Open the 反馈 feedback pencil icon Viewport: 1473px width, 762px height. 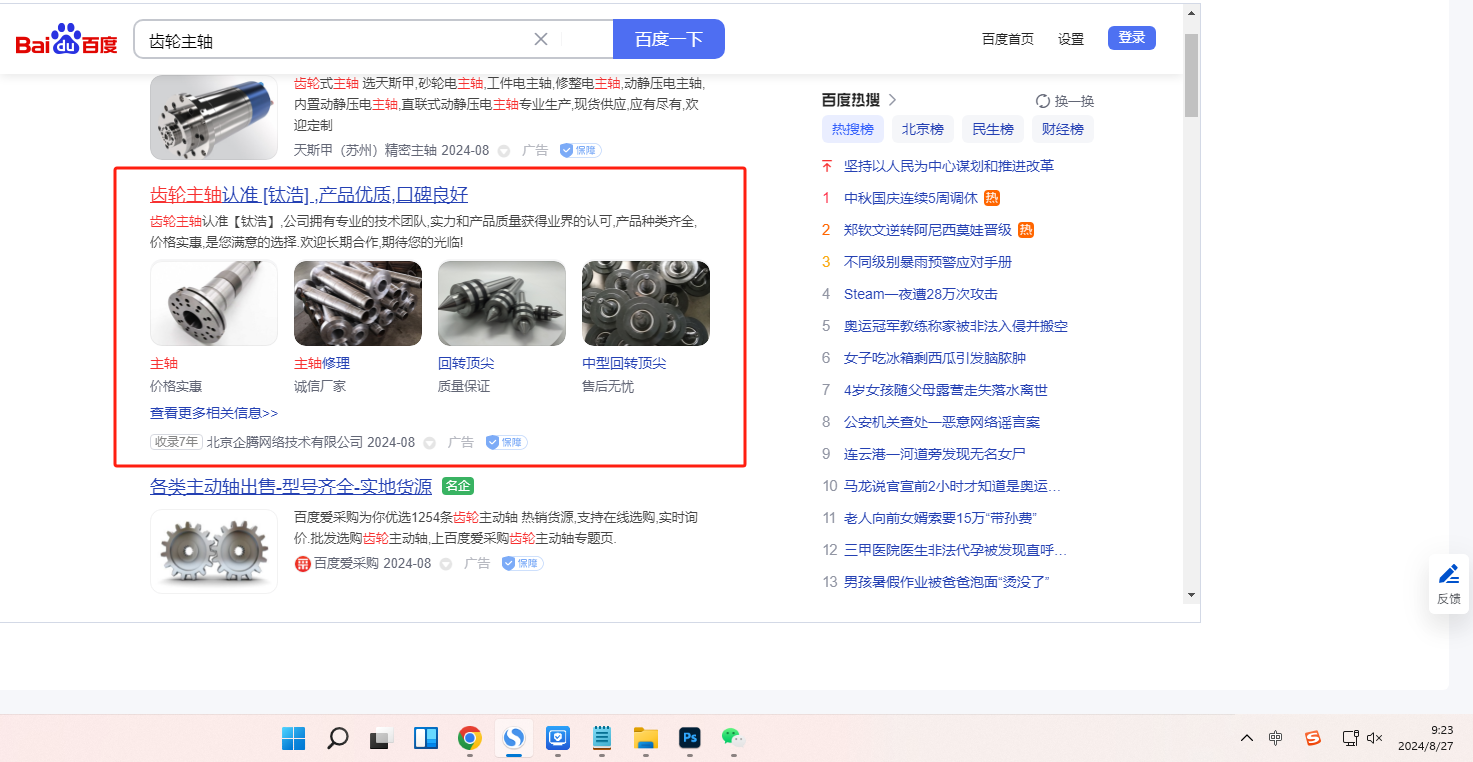(x=1448, y=574)
